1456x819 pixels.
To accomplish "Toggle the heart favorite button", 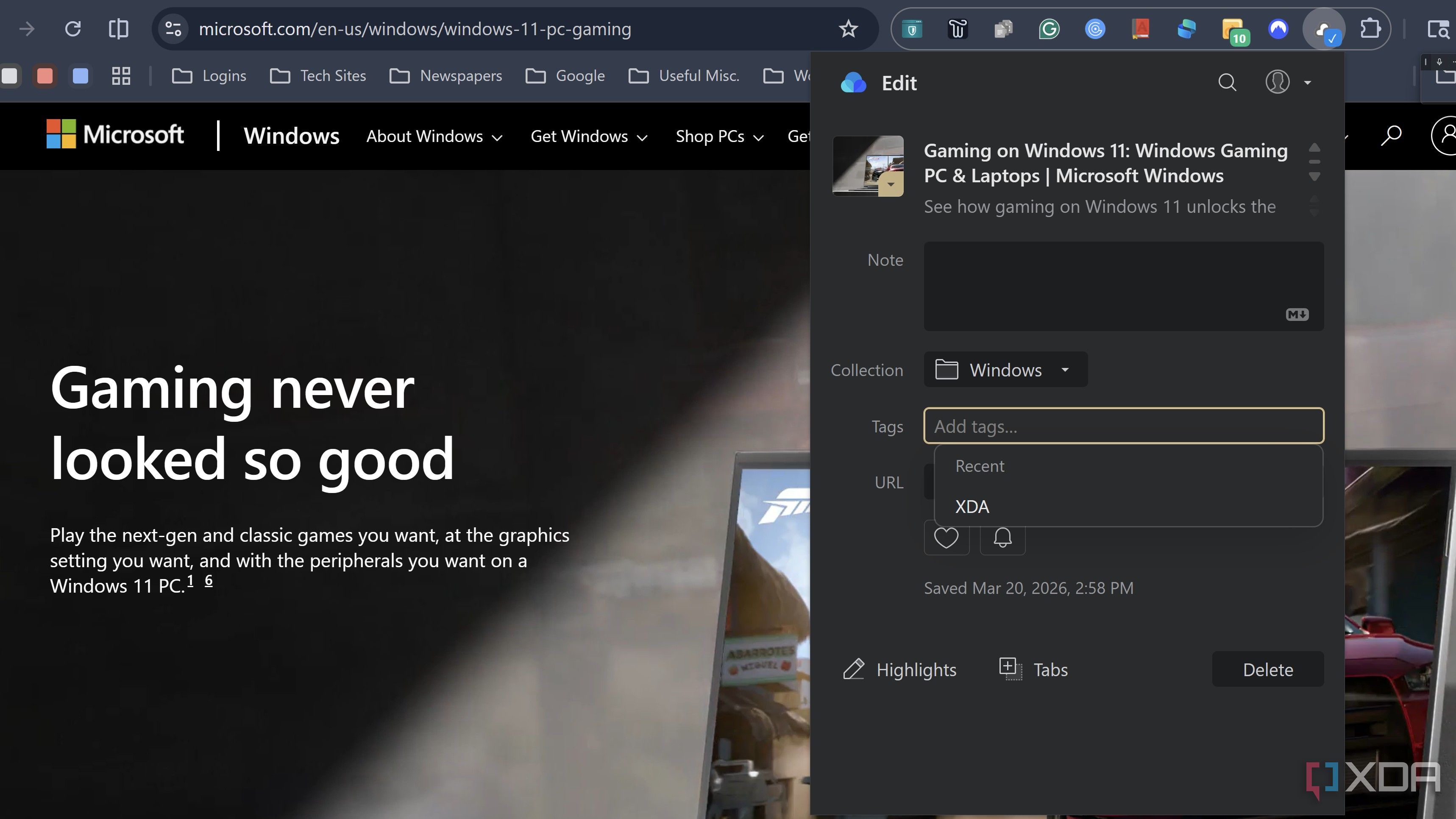I will (946, 538).
